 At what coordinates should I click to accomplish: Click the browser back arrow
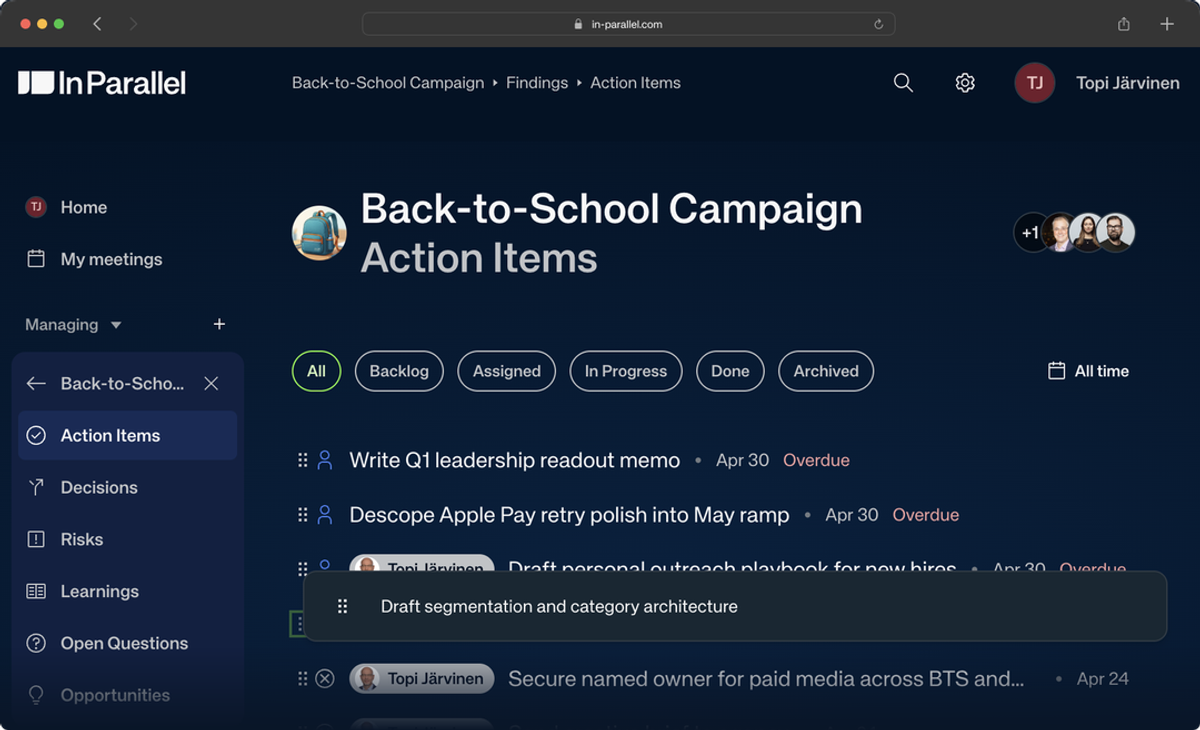[x=97, y=24]
